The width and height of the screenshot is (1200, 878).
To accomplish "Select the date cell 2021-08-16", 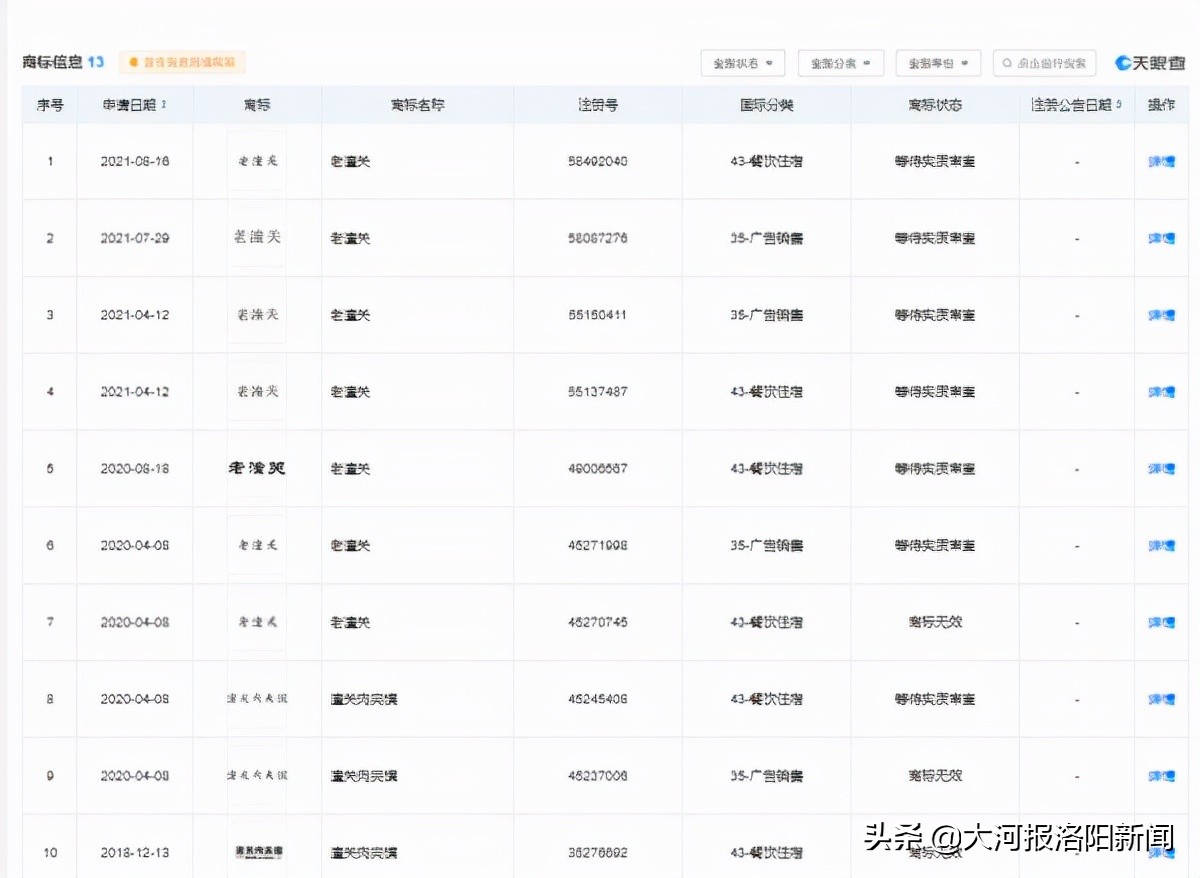I will click(135, 161).
